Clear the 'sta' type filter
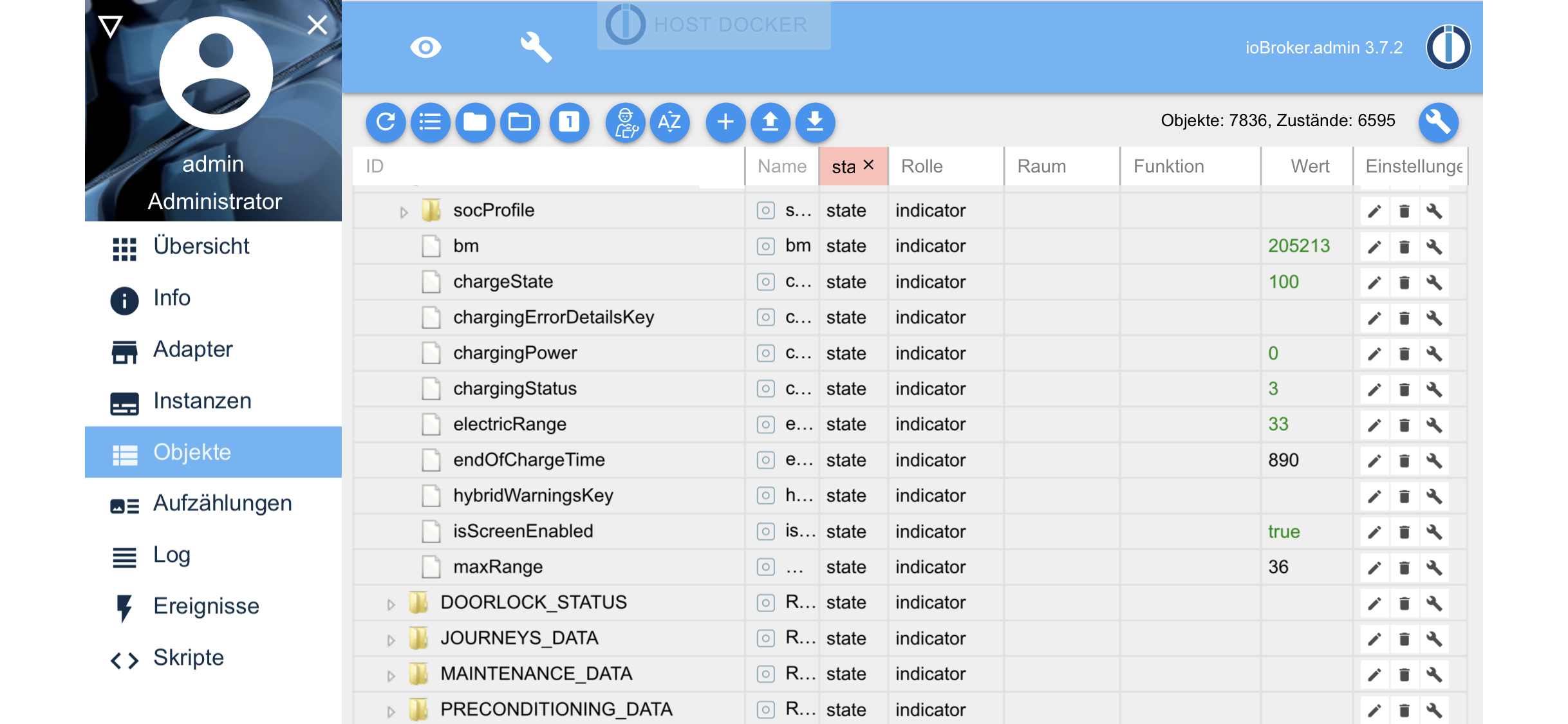This screenshot has width=1568, height=724. (x=869, y=165)
